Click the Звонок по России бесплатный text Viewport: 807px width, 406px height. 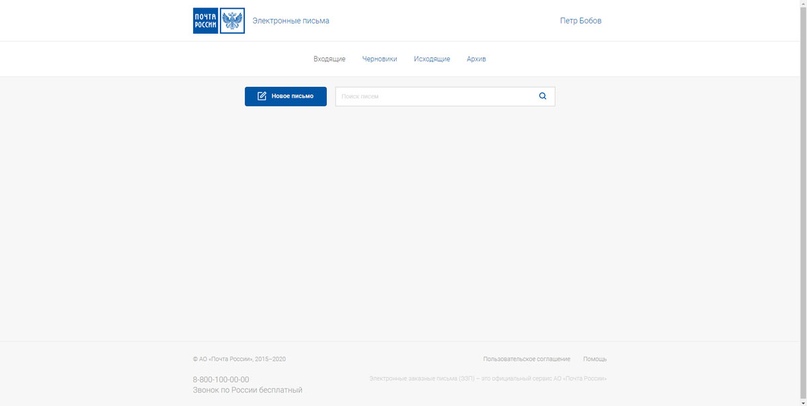(x=247, y=390)
